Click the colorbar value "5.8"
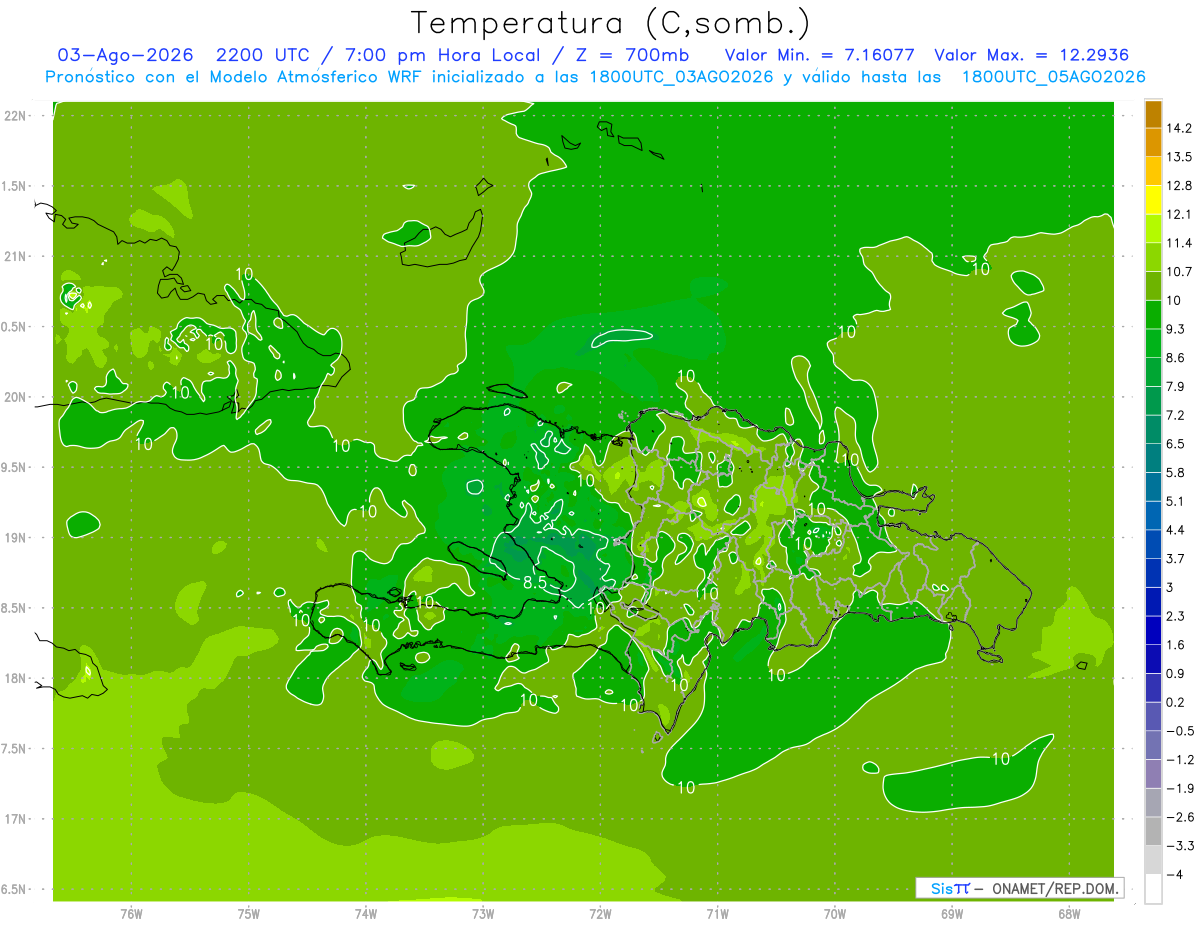This screenshot has width=1200, height=927. (1176, 472)
